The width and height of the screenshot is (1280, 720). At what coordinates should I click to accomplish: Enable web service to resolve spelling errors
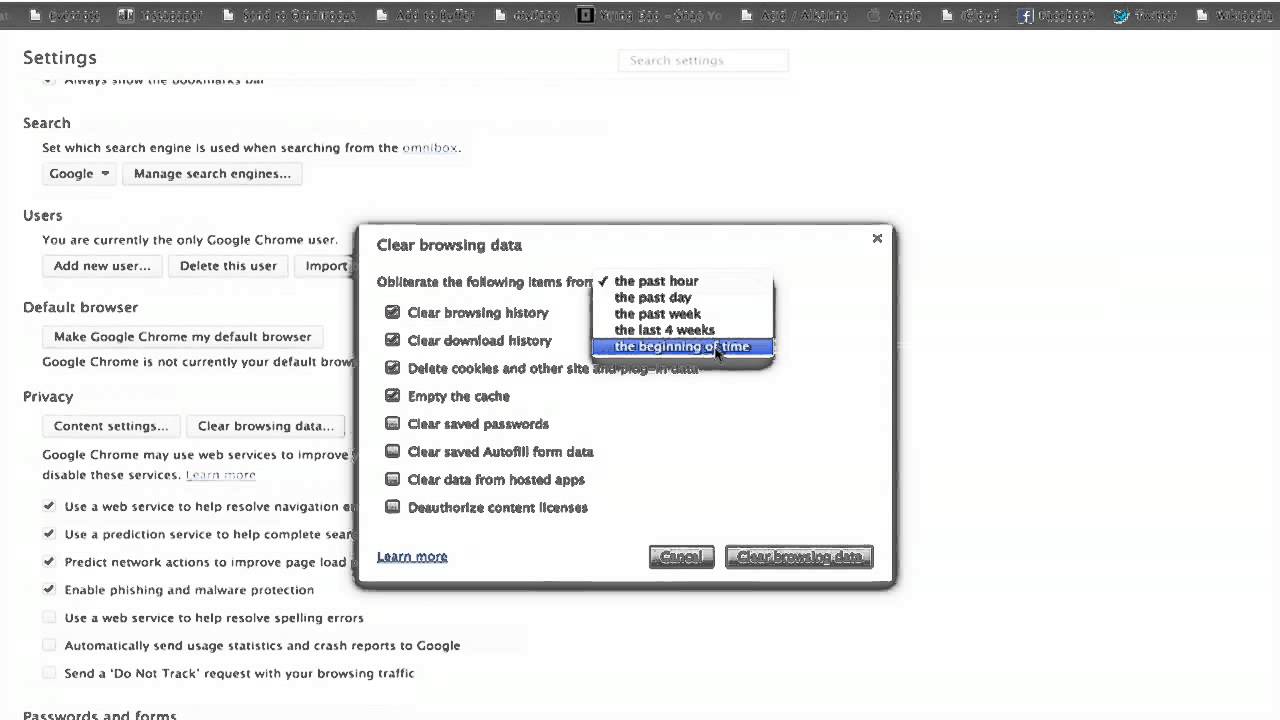point(49,618)
